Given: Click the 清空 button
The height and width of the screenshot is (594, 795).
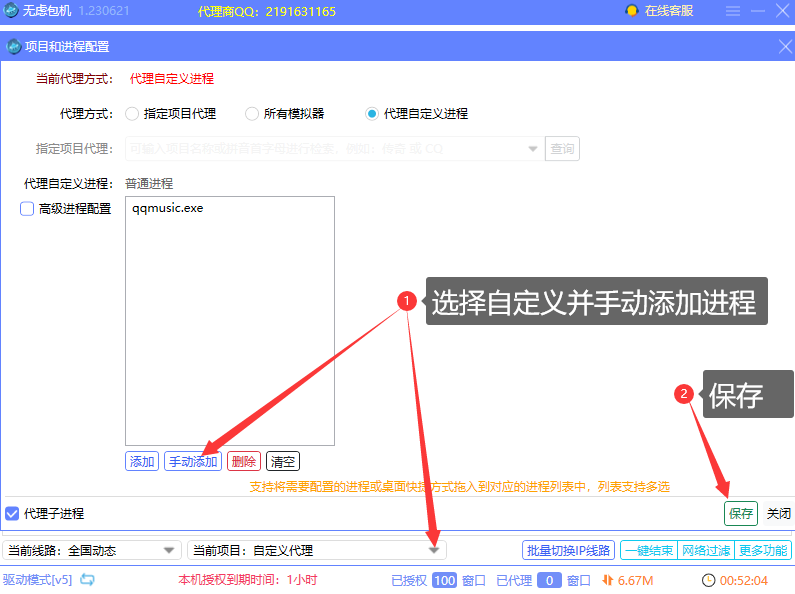Looking at the screenshot, I should (283, 461).
